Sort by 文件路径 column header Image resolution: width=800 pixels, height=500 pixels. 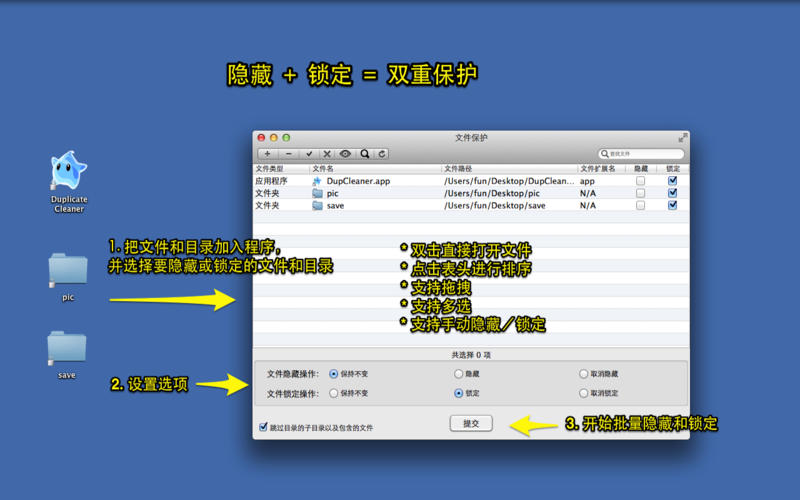pyautogui.click(x=509, y=168)
